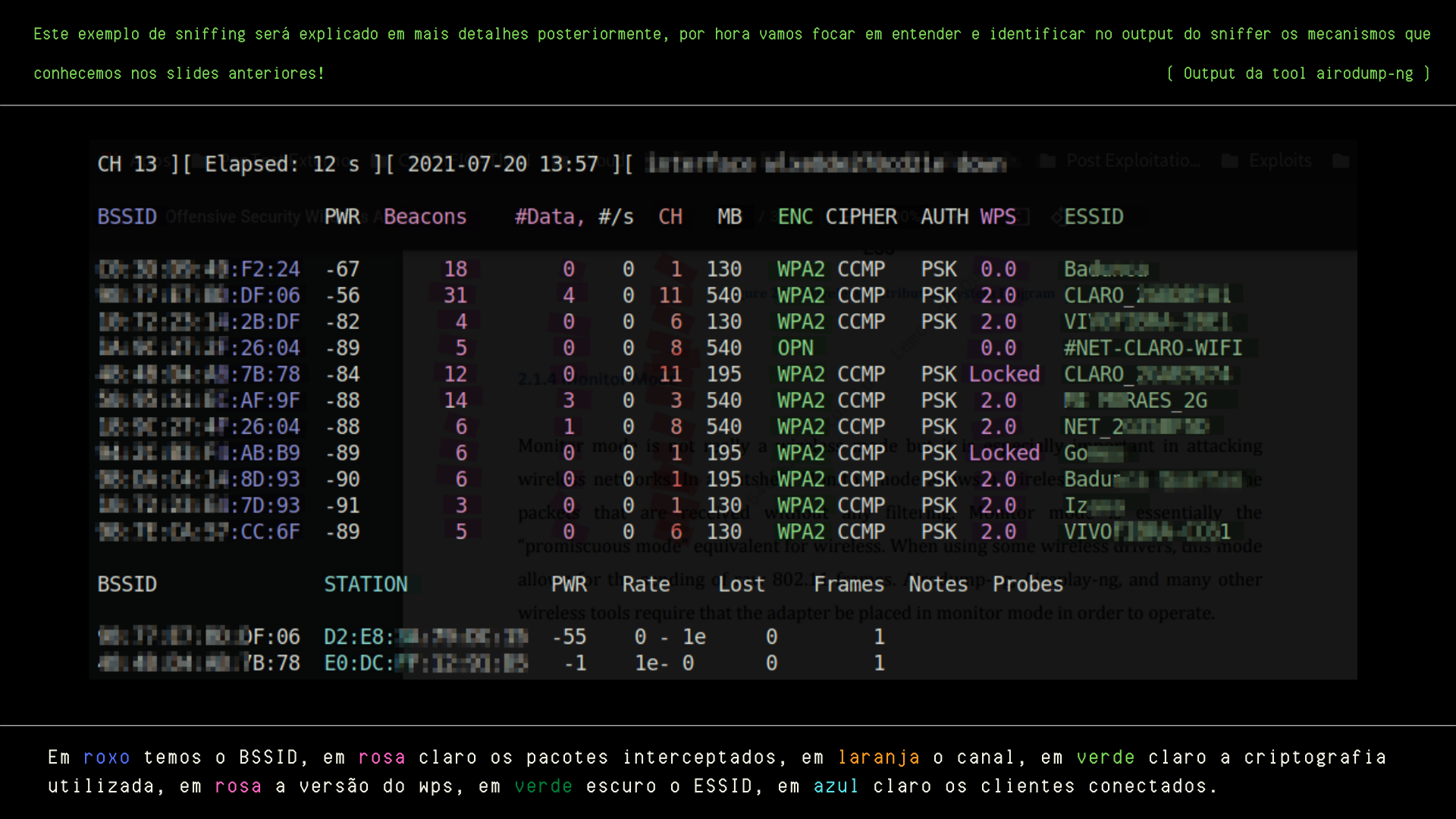The height and width of the screenshot is (819, 1456).
Task: Open the Exploits folder
Action: pyautogui.click(x=1280, y=161)
